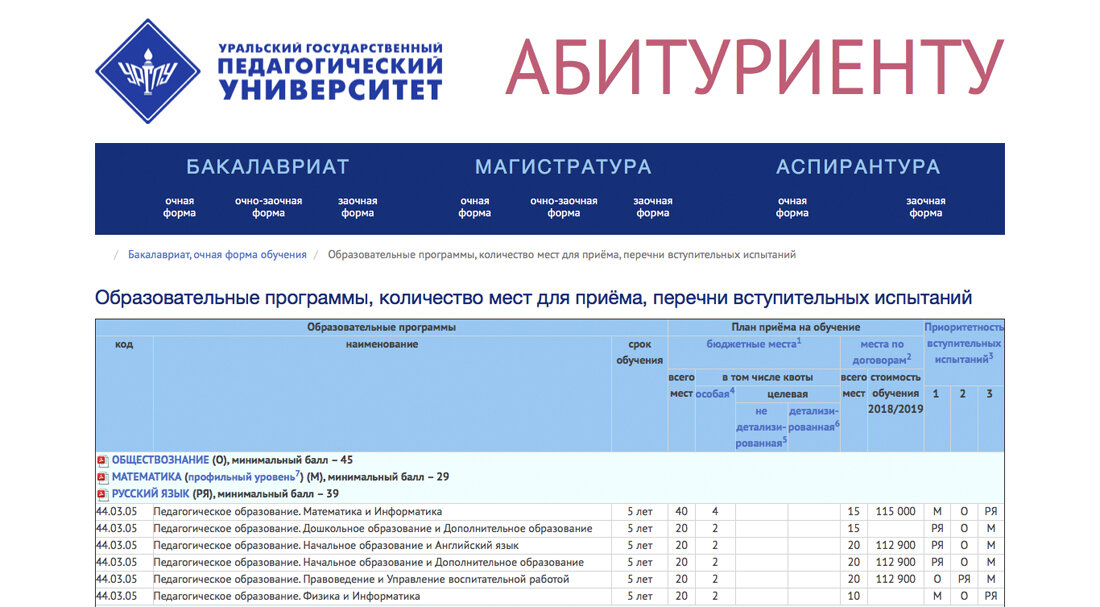Select заочная форма under АСПИРАНТУРА

coord(925,205)
